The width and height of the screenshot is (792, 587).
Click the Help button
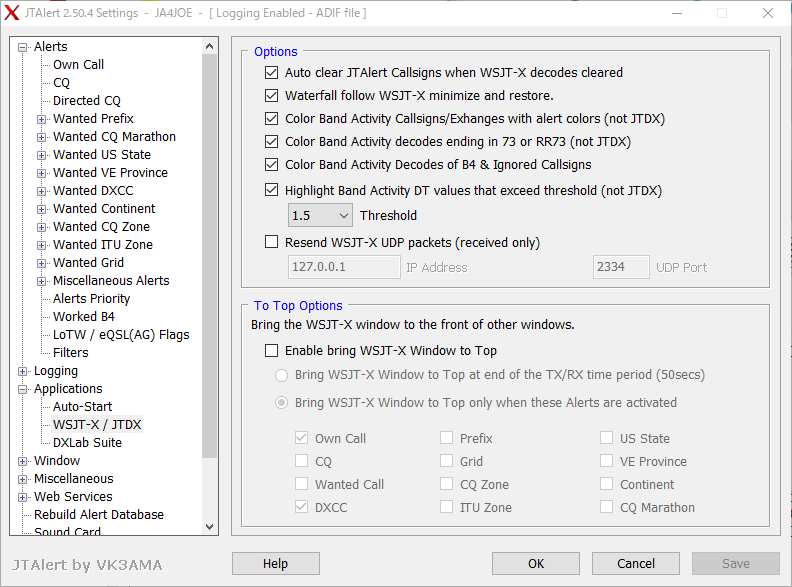click(276, 563)
